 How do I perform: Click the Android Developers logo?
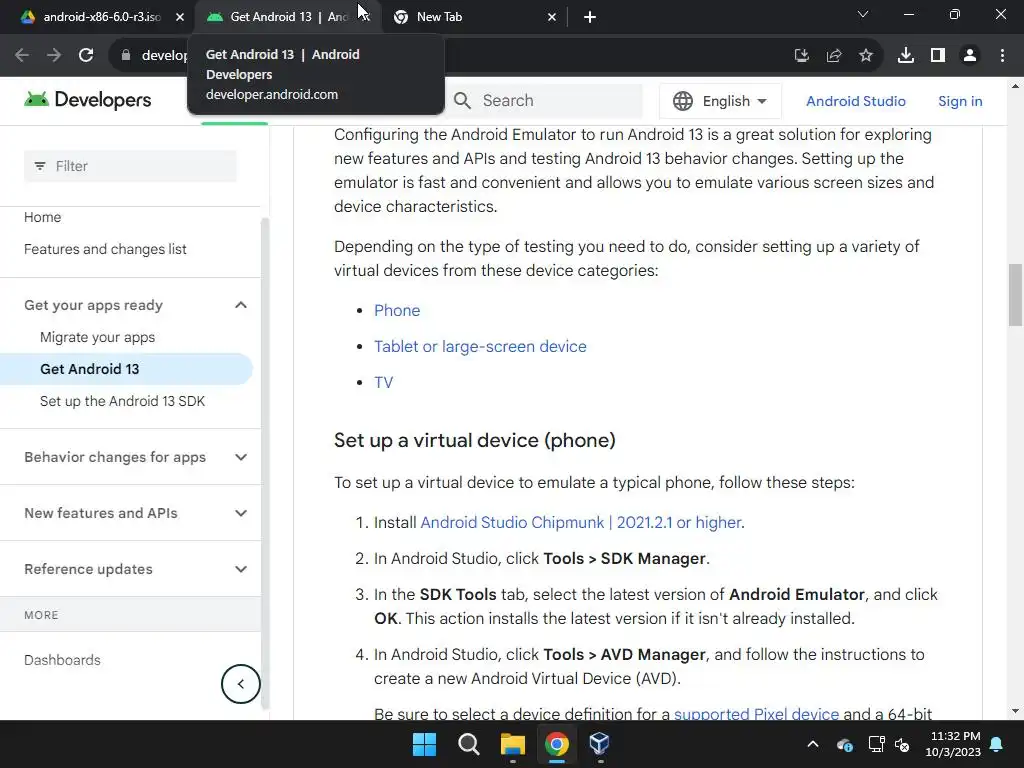88,100
